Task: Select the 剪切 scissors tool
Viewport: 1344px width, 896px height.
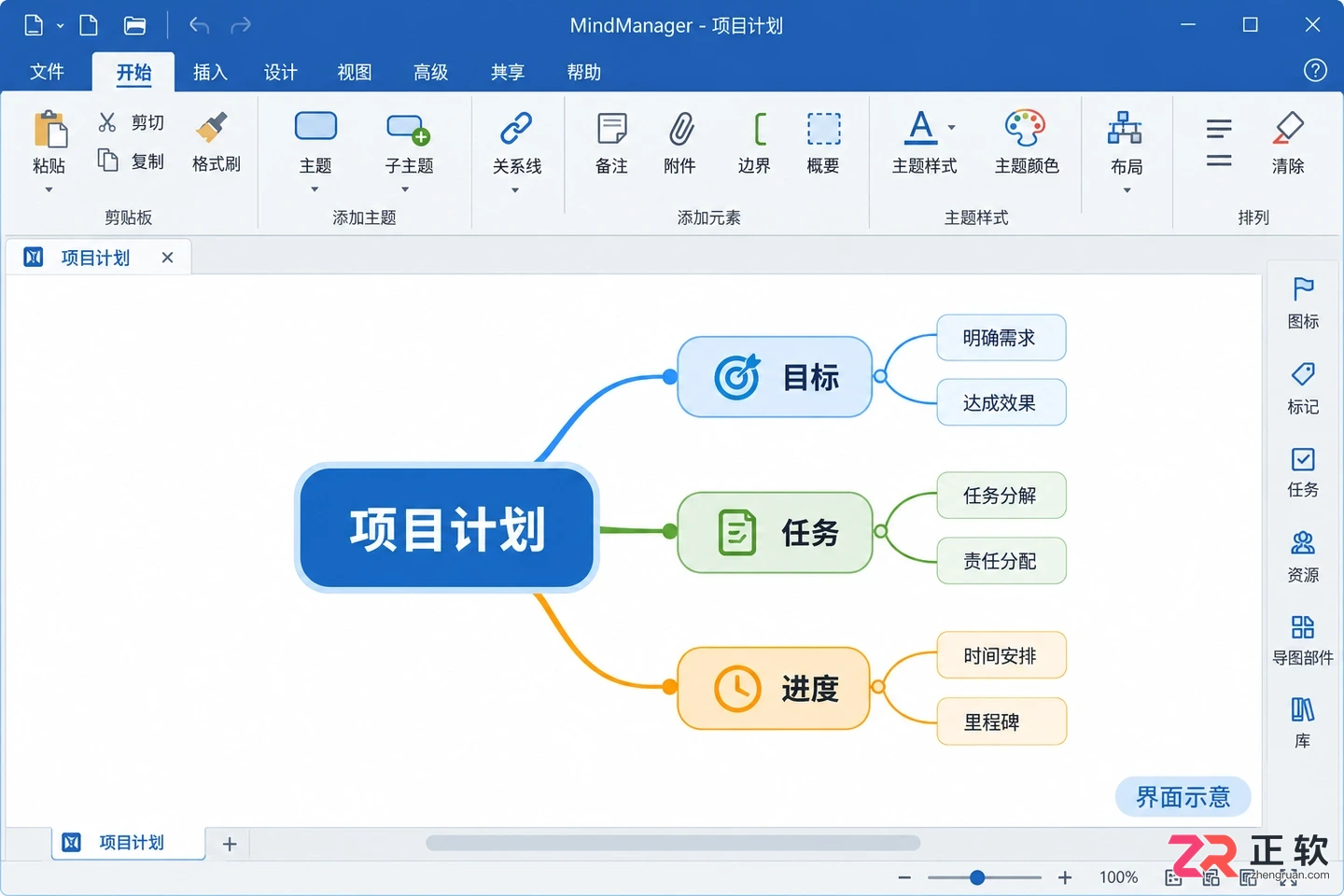Action: pyautogui.click(x=107, y=122)
